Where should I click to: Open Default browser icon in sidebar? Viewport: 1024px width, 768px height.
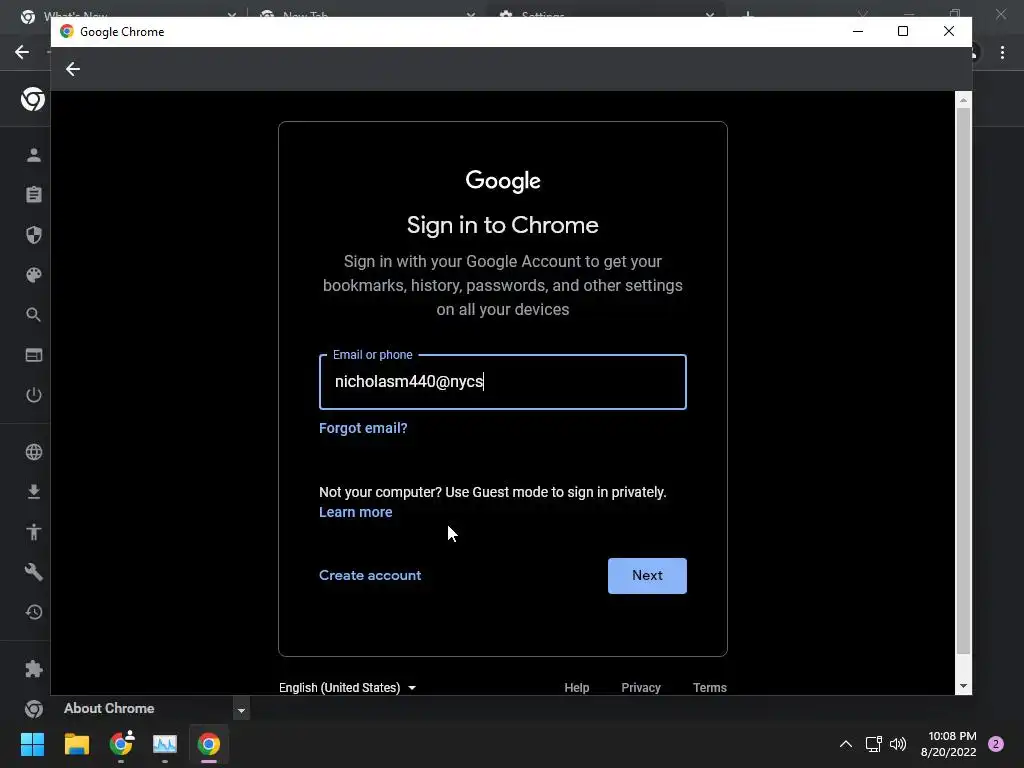[34, 355]
